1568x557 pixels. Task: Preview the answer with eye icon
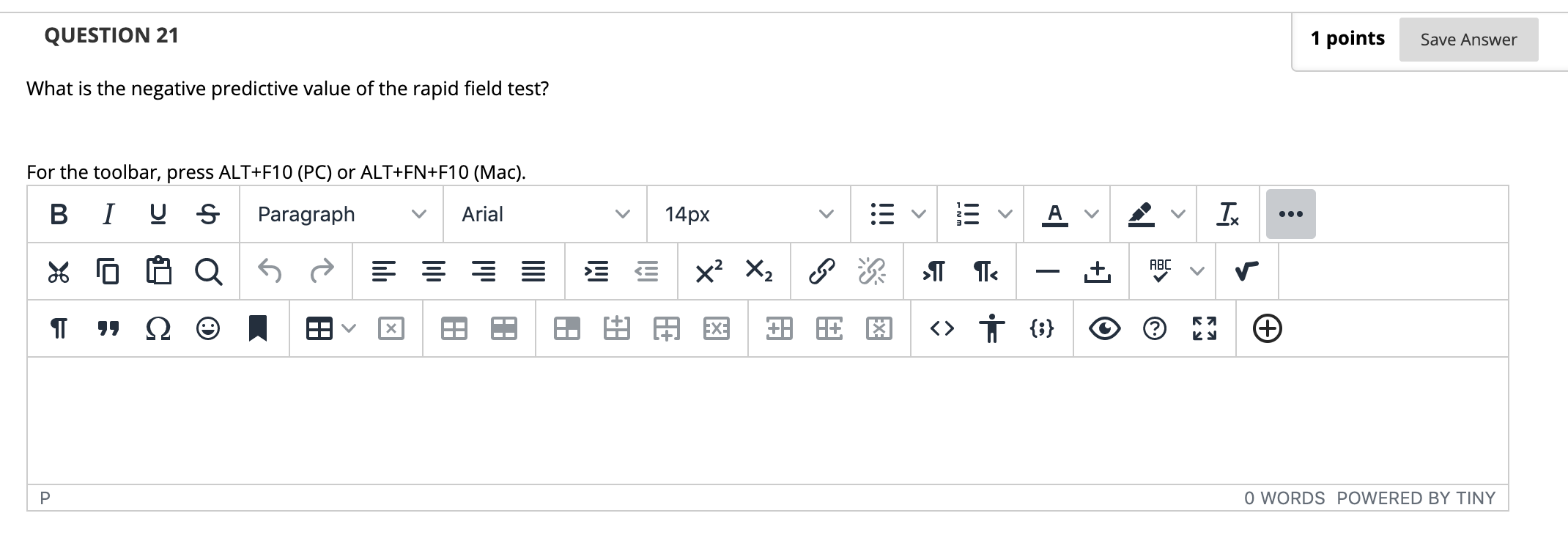click(x=1104, y=328)
